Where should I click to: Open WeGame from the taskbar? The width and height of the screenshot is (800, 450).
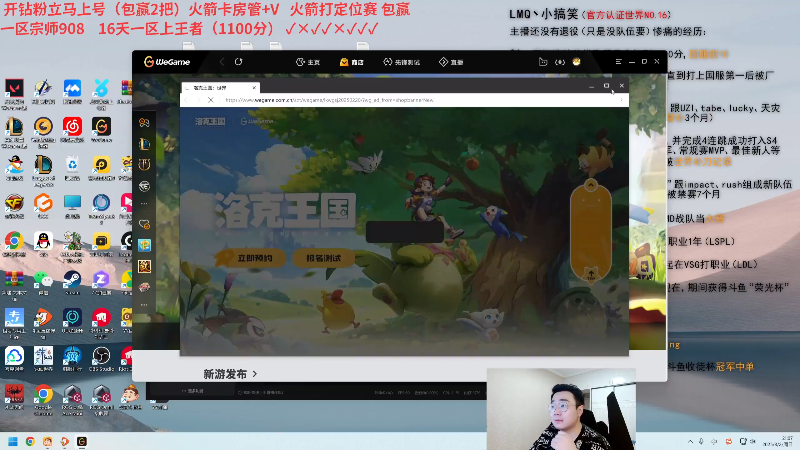(82, 441)
